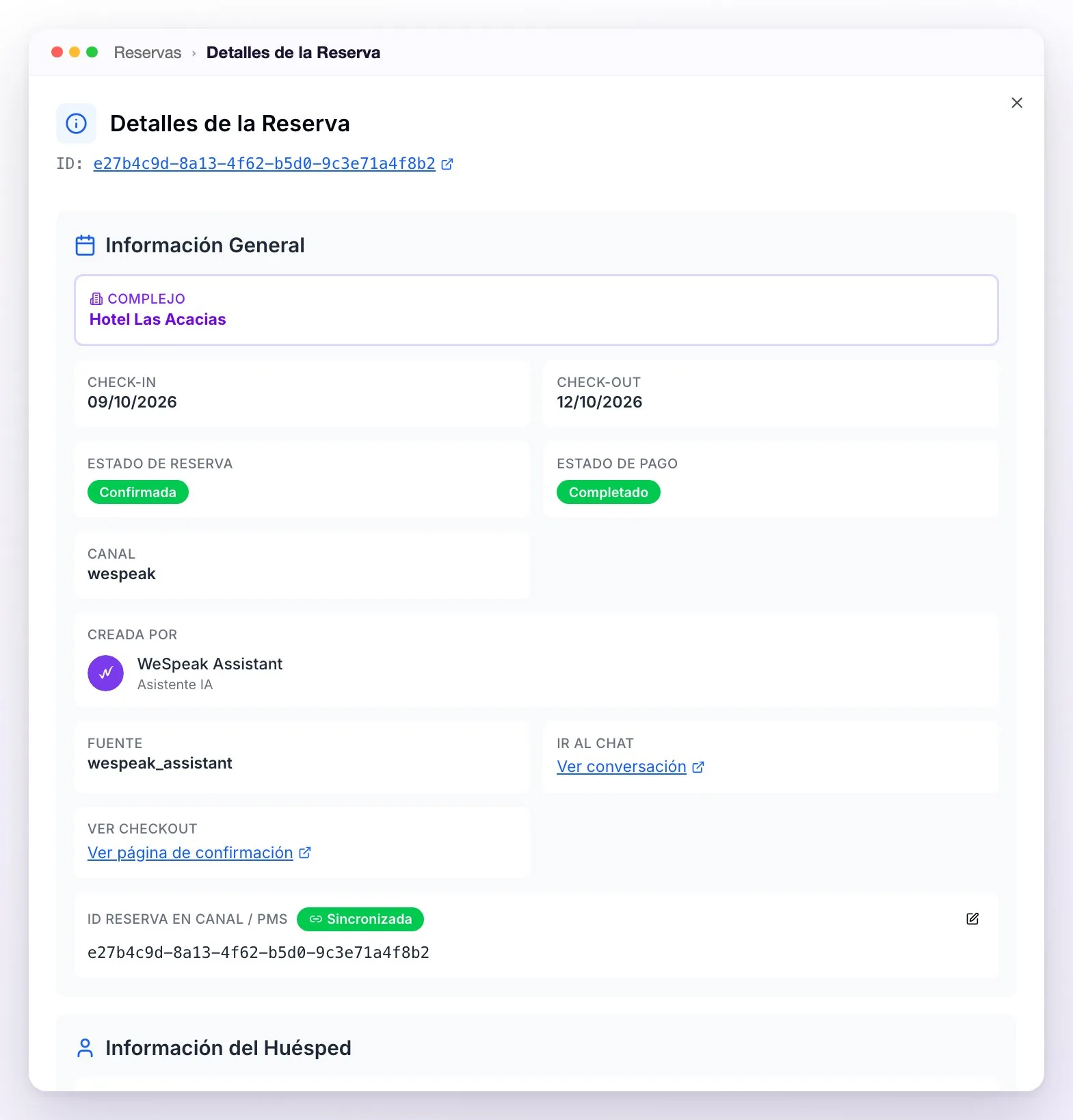Screen dimensions: 1073x1120
Task: Open the reservation ID link e27b4c9d
Action: click(264, 164)
